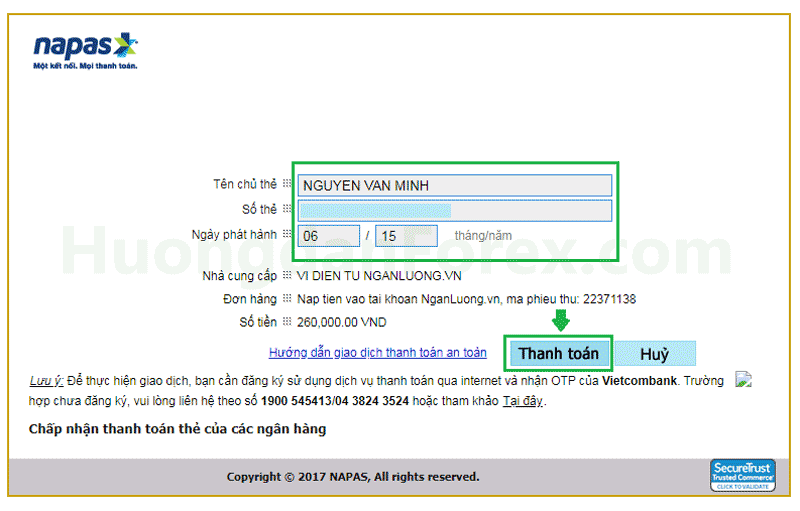The height and width of the screenshot is (511, 800).
Task: Click the tháng/năm hint text
Action: [x=483, y=236]
